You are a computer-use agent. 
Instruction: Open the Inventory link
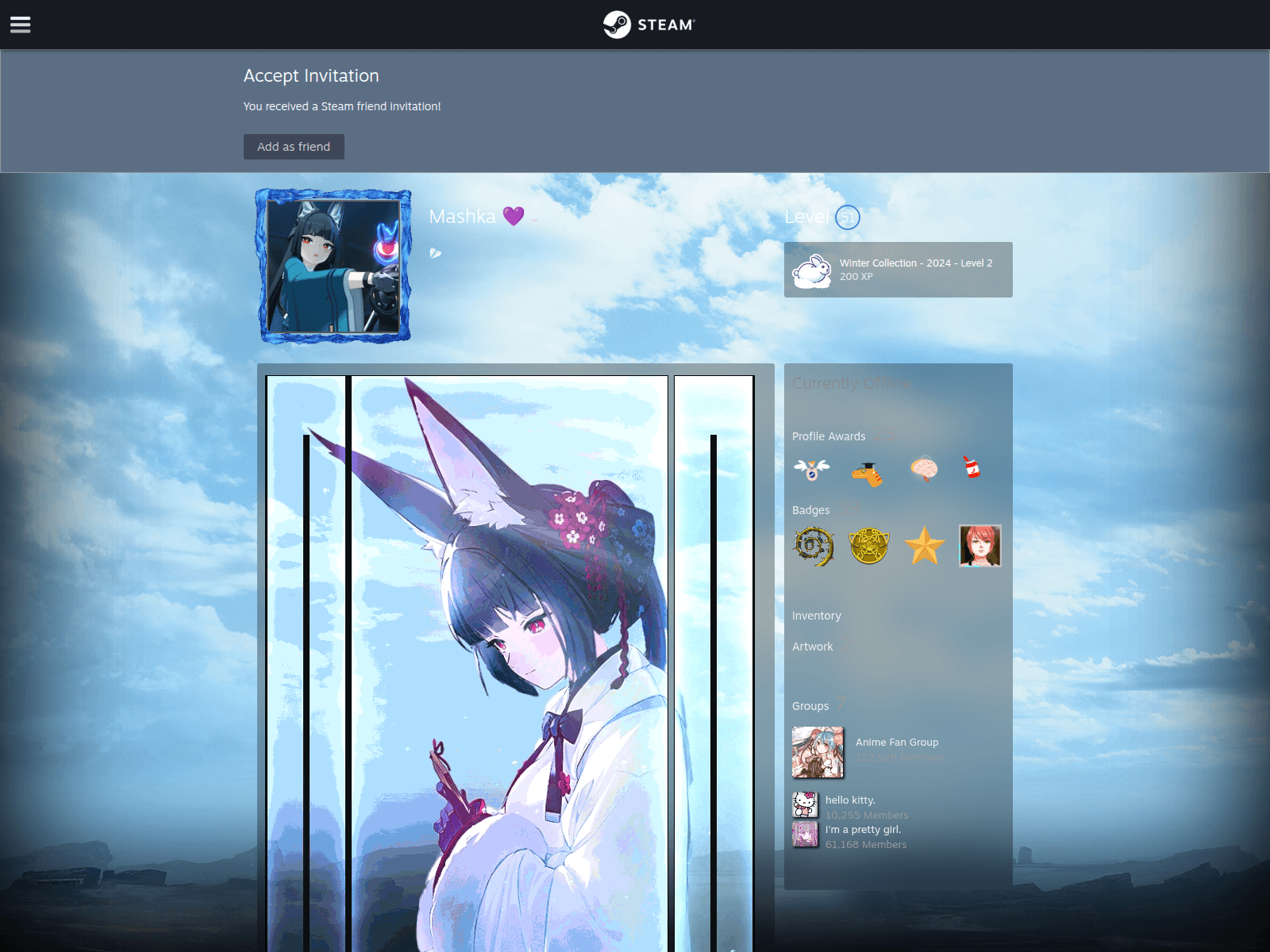pyautogui.click(x=817, y=616)
